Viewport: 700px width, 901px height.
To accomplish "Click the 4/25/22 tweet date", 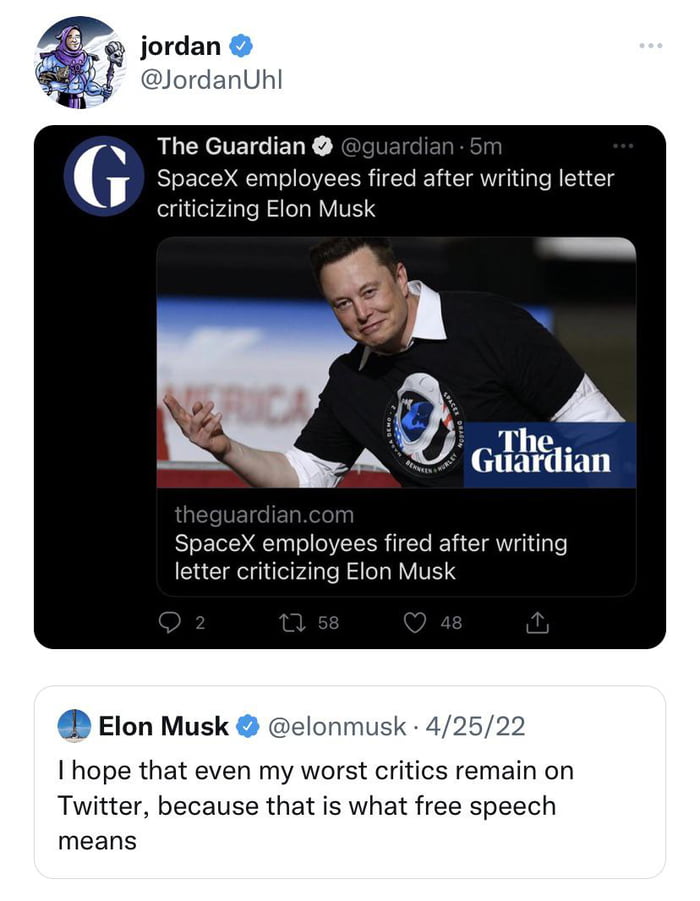I will 475,727.
